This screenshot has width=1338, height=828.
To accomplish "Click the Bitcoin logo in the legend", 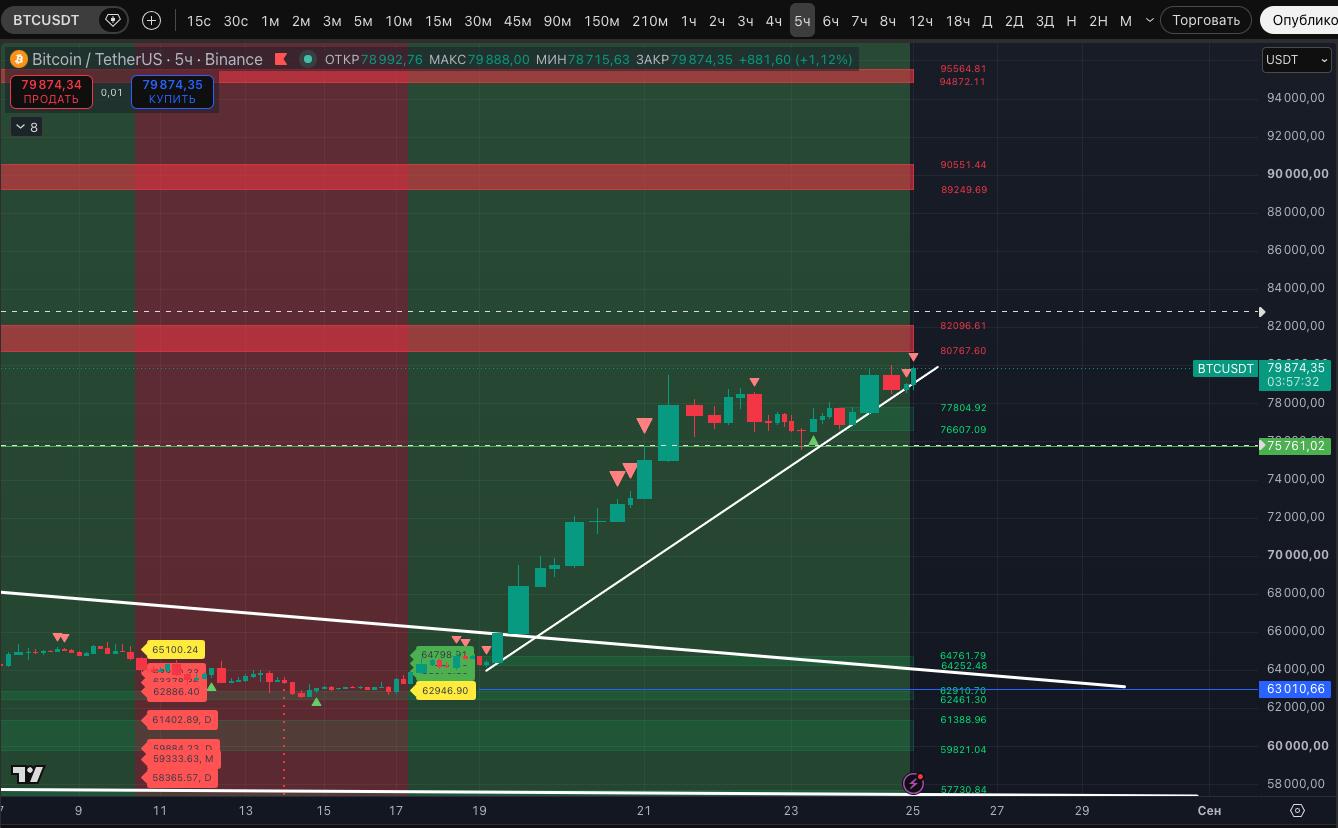I will pyautogui.click(x=18, y=59).
